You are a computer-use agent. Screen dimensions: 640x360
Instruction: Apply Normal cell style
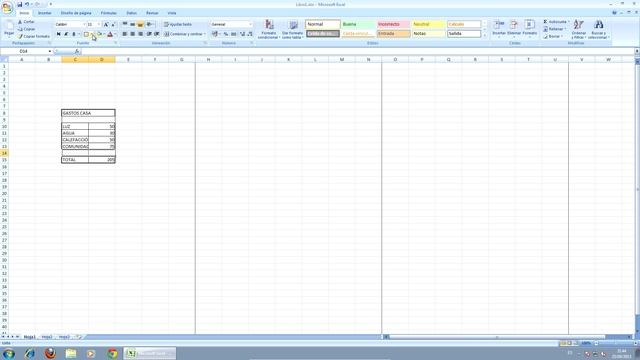pos(323,24)
